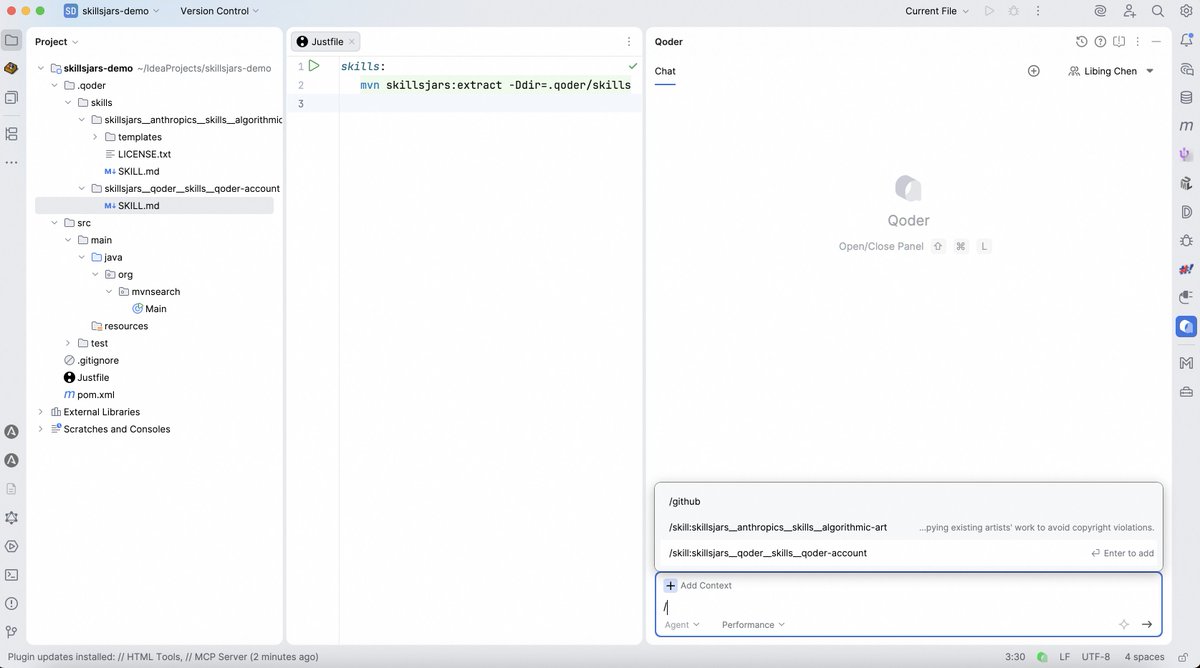Choose the /github command suggestion

pos(908,501)
